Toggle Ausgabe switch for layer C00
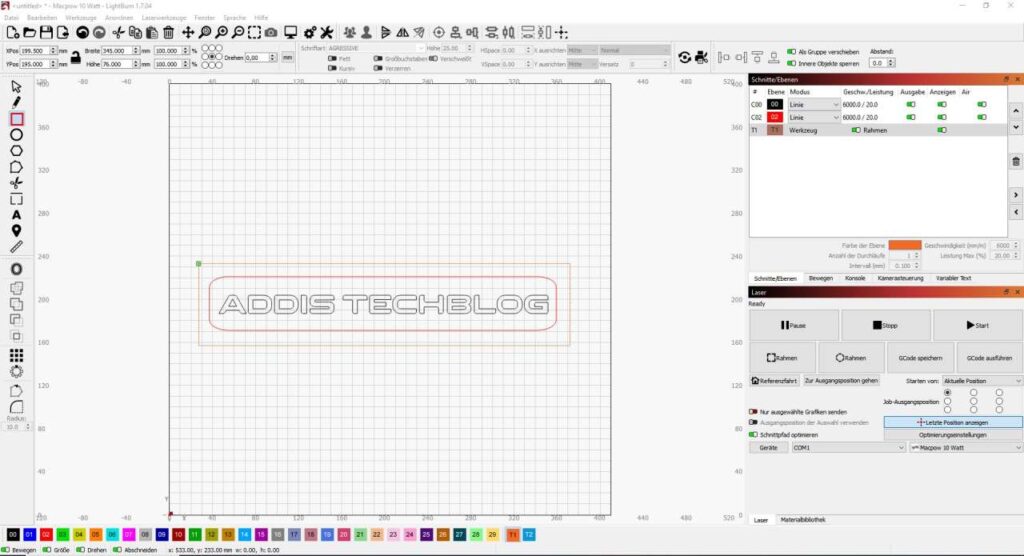This screenshot has height=556, width=1024. coord(911,105)
